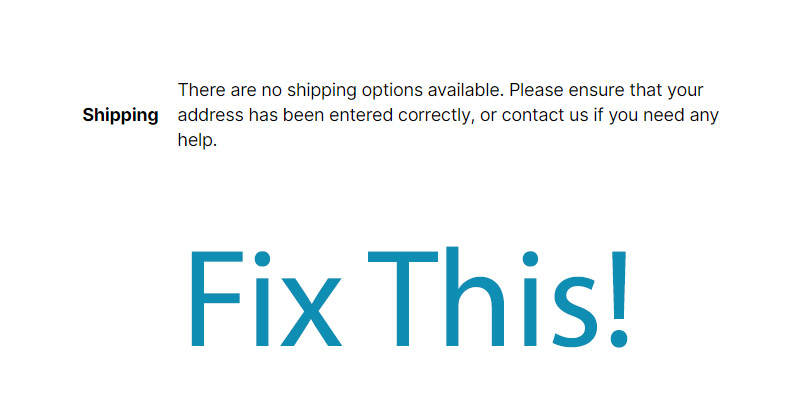Click the letter 'F' of Fix
This screenshot has width=800, height=400.
pos(216,299)
